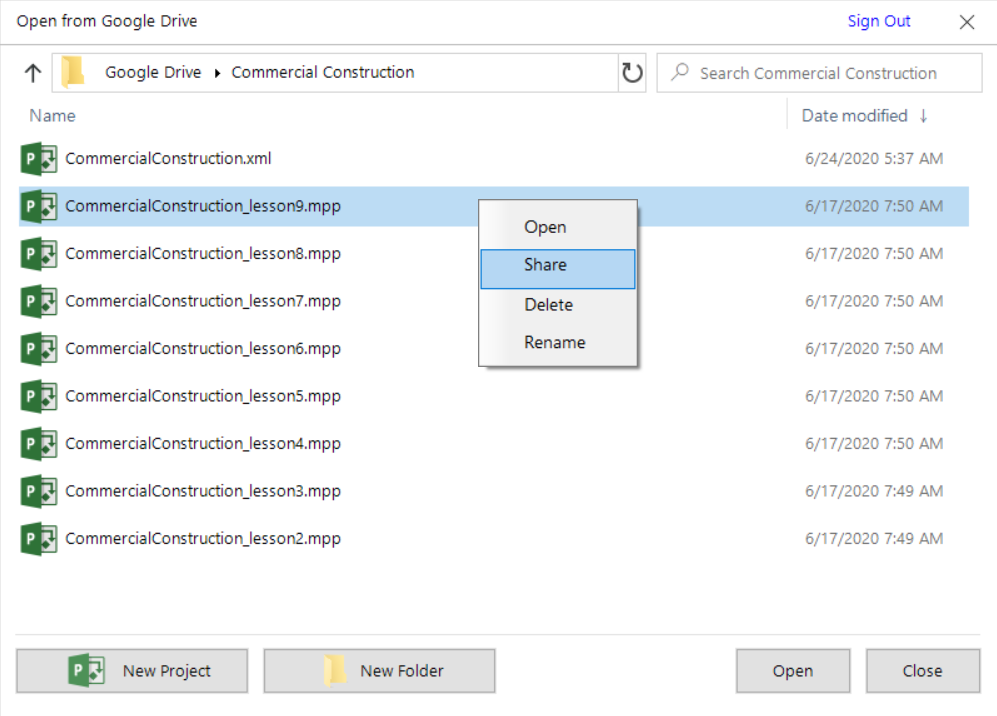Select CommercialConstruction_lesson6.mpp file name

[203, 348]
